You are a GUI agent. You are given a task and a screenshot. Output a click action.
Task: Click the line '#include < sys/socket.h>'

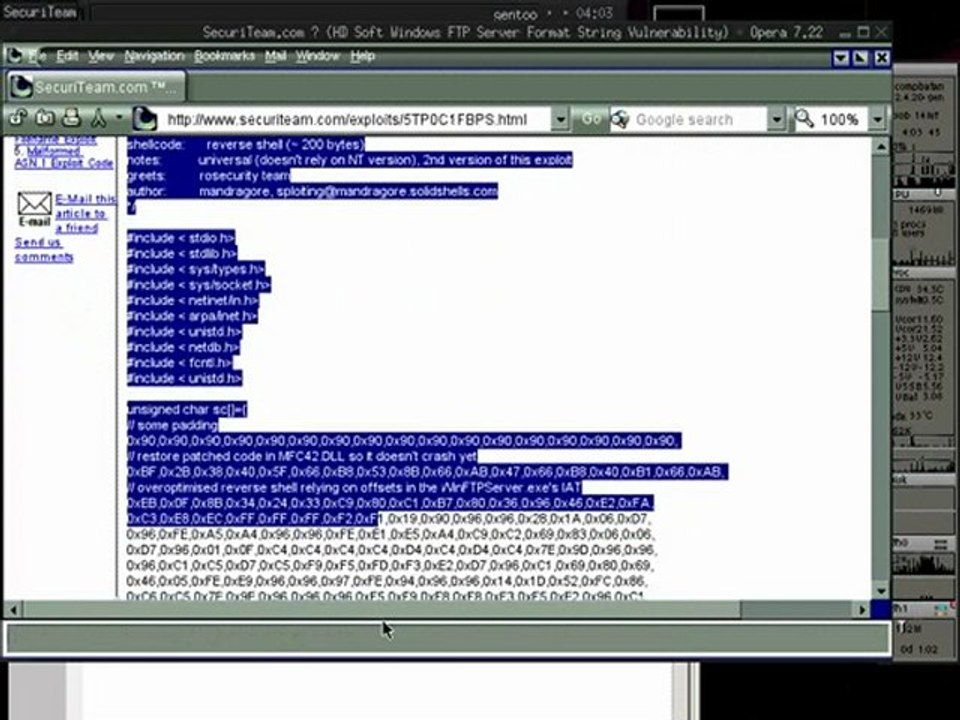click(198, 285)
